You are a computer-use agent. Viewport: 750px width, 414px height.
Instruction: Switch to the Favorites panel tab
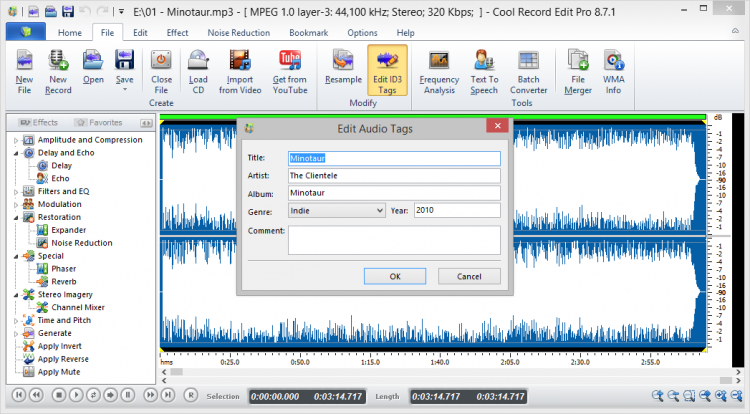[x=100, y=122]
